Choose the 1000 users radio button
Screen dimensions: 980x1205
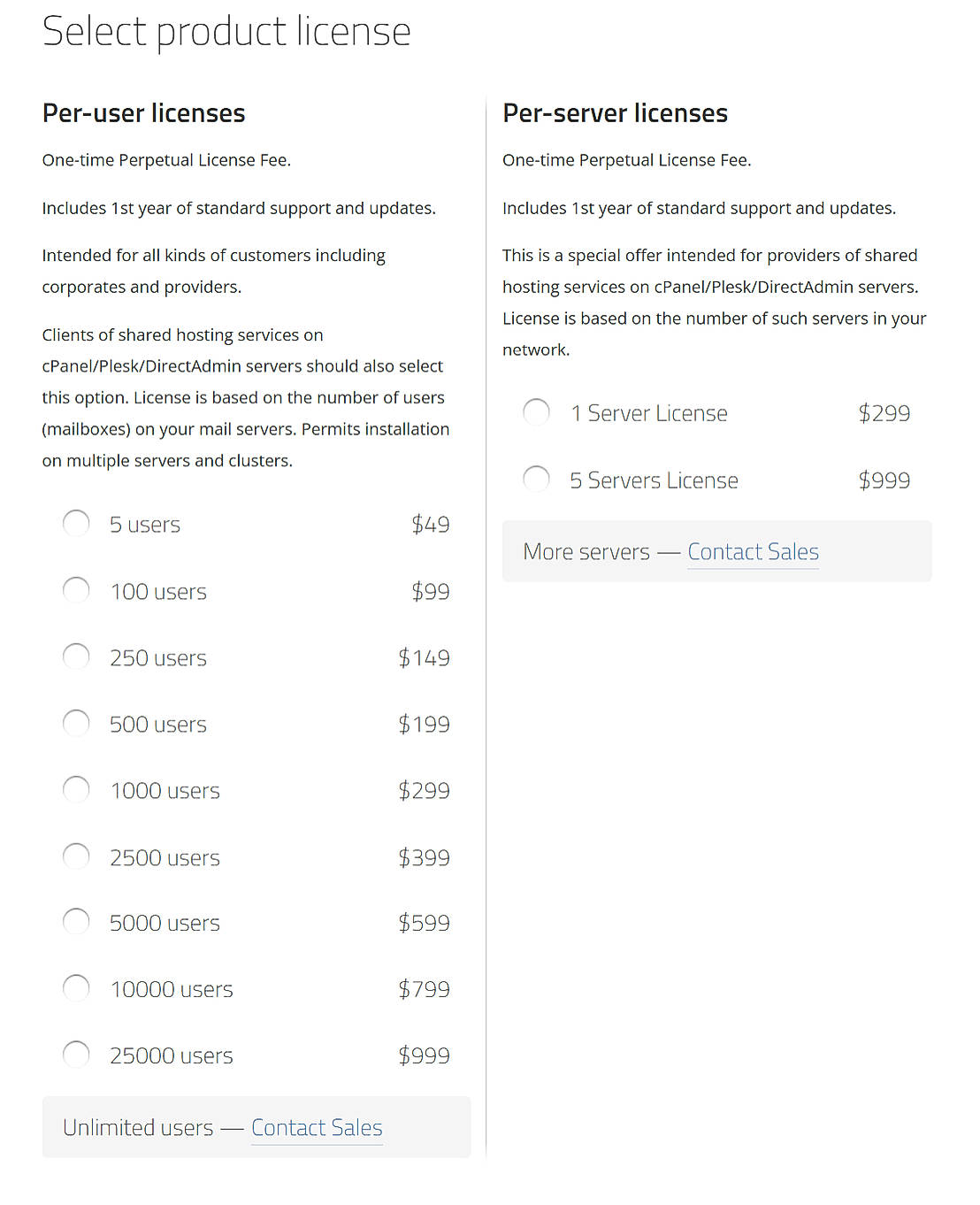pos(76,788)
